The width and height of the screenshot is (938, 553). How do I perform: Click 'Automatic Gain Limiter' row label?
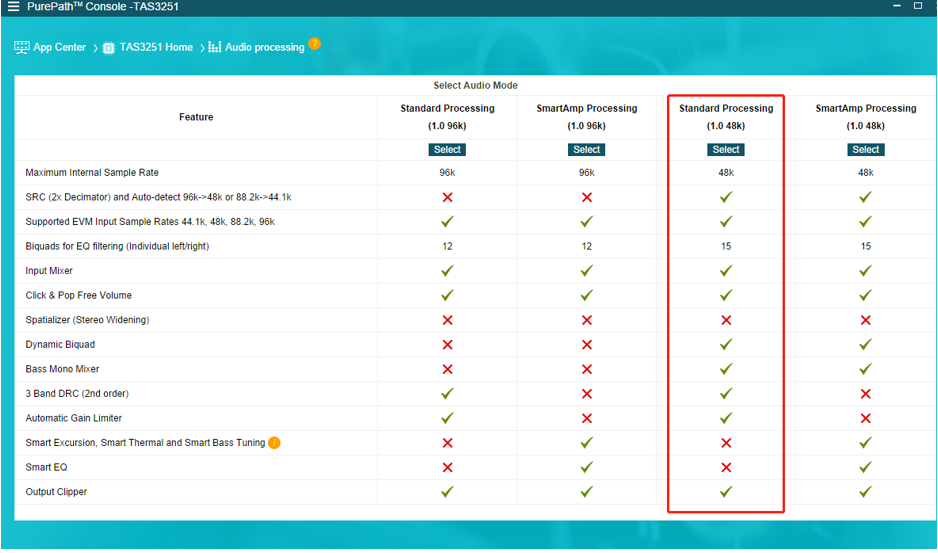74,418
